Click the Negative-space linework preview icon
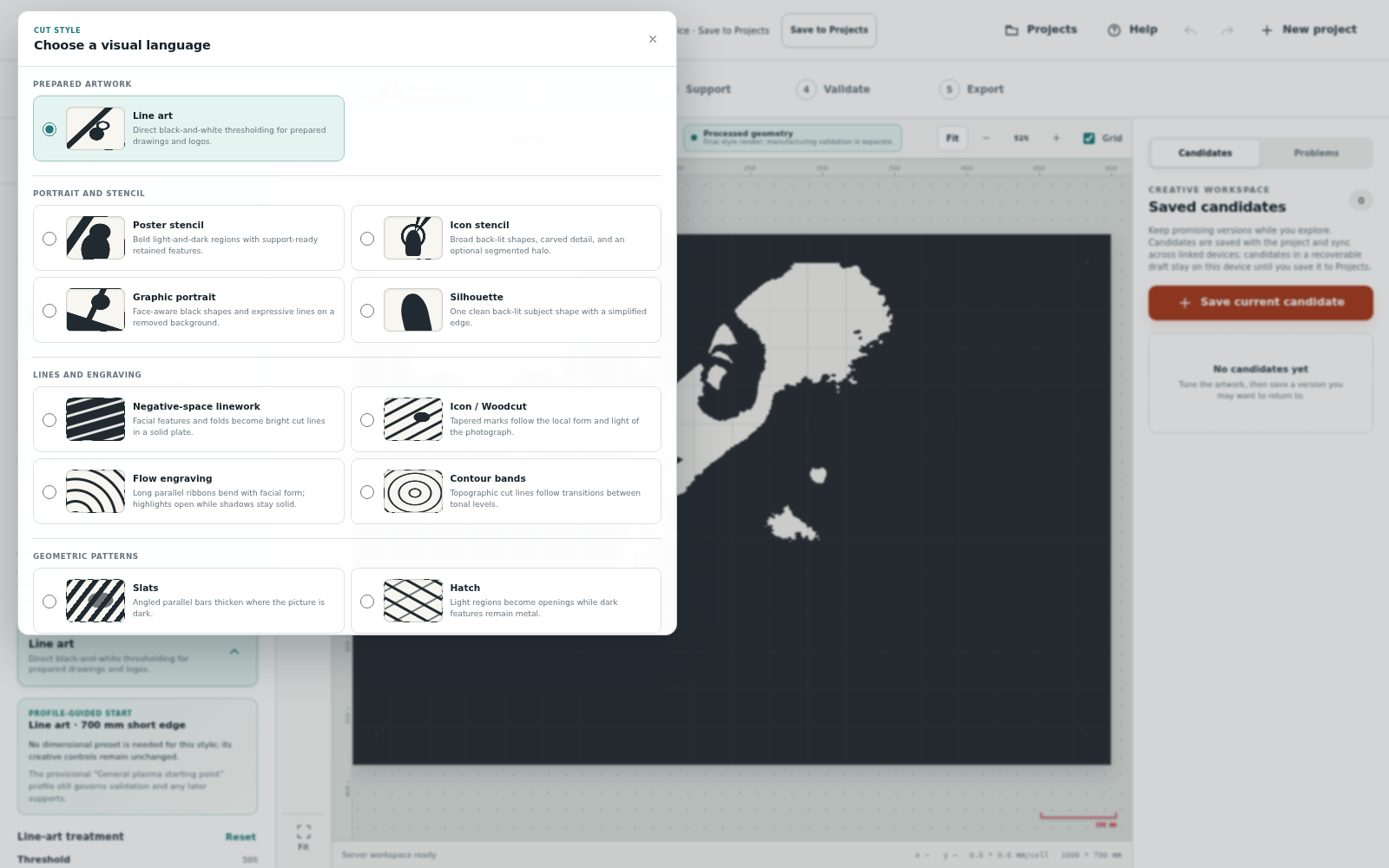 point(95,419)
